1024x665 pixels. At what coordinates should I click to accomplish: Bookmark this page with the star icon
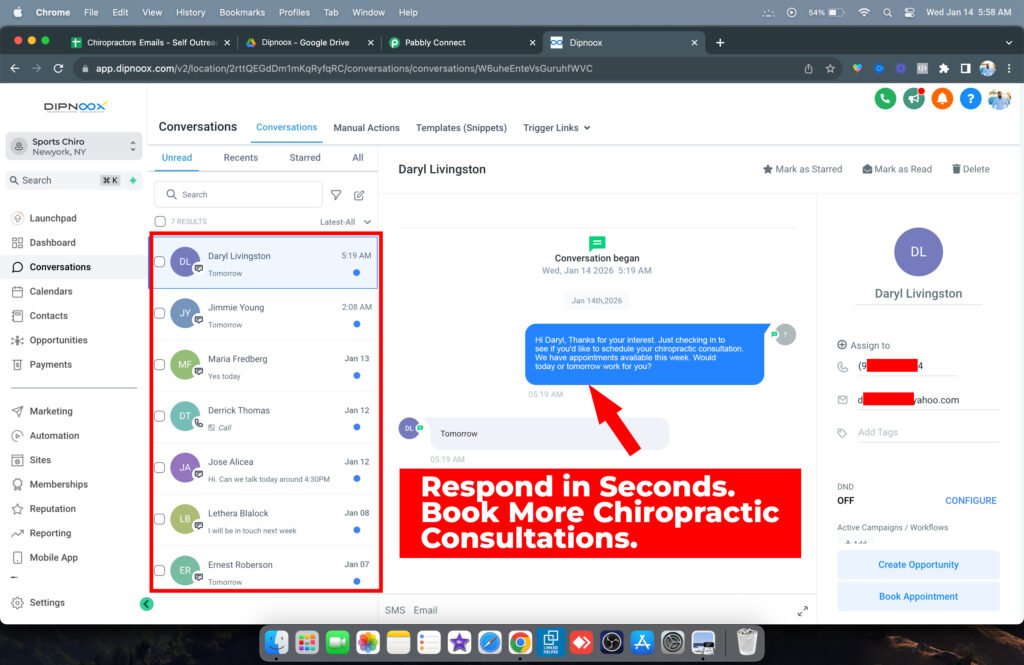(x=830, y=68)
